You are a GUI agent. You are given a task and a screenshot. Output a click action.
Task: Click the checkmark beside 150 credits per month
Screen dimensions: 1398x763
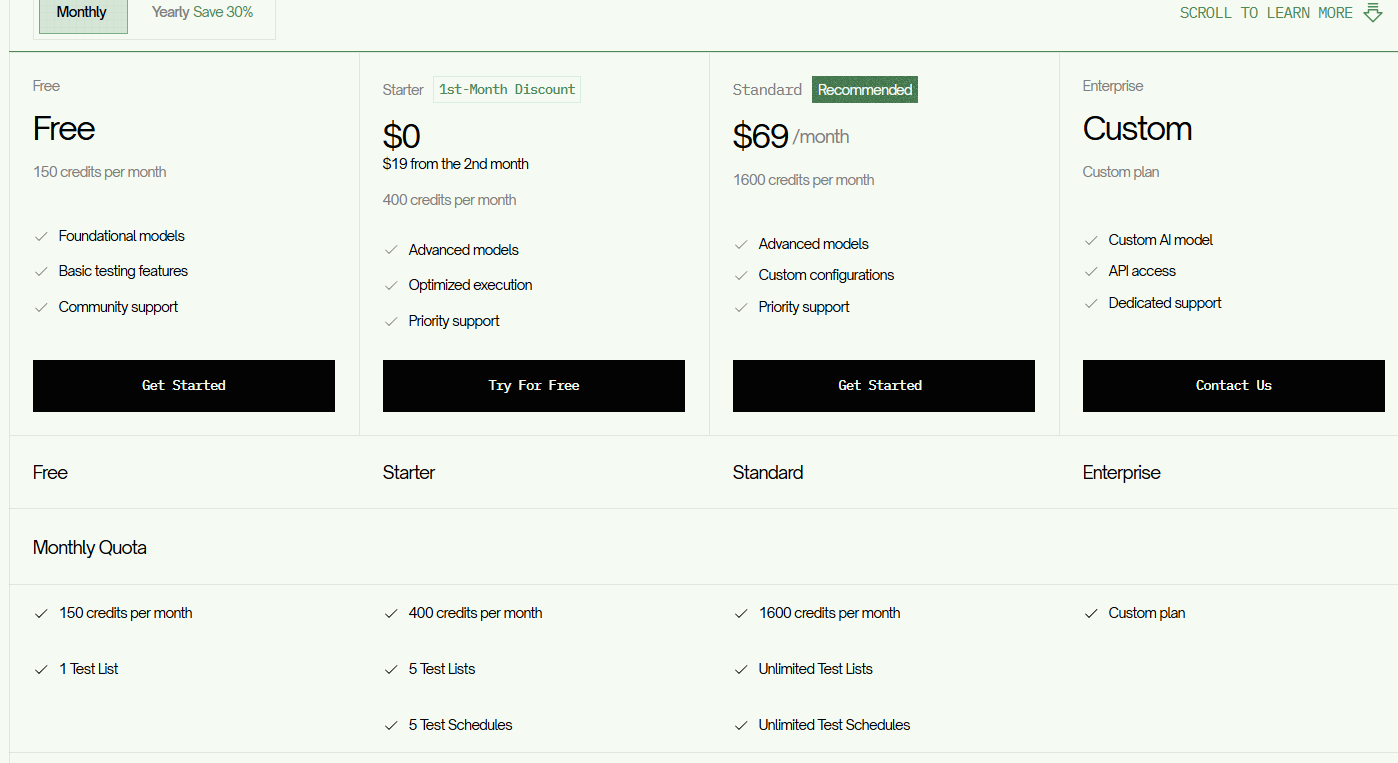(40, 613)
